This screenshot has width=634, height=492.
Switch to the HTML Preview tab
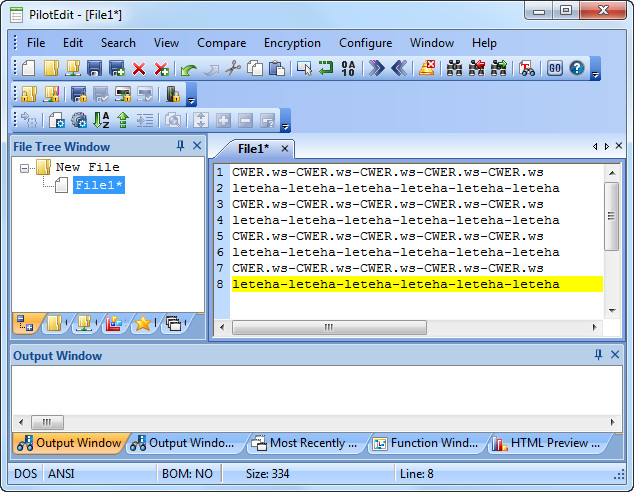pyautogui.click(x=548, y=443)
